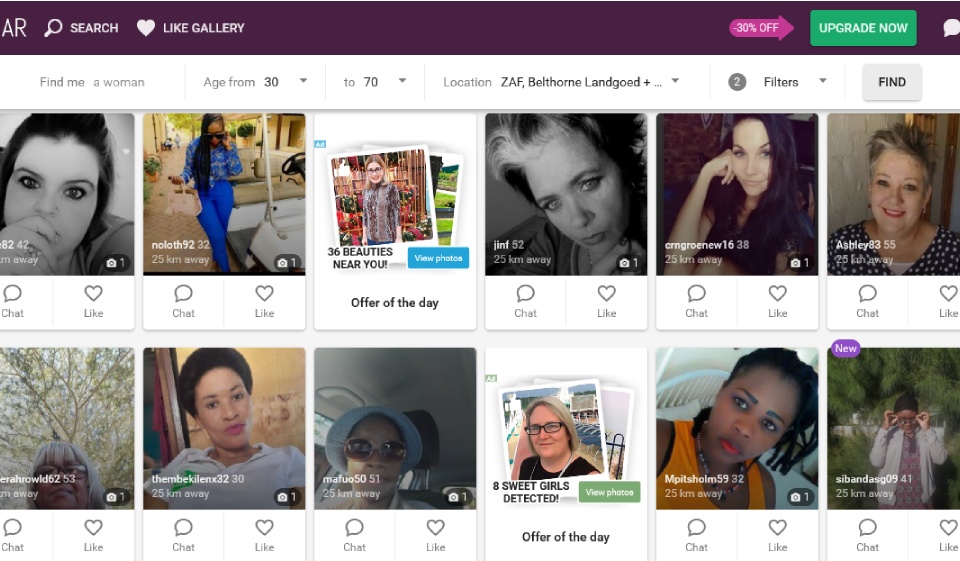Viewport: 960px width, 561px height.
Task: Open the maximum age 70 dropdown
Action: (x=402, y=81)
